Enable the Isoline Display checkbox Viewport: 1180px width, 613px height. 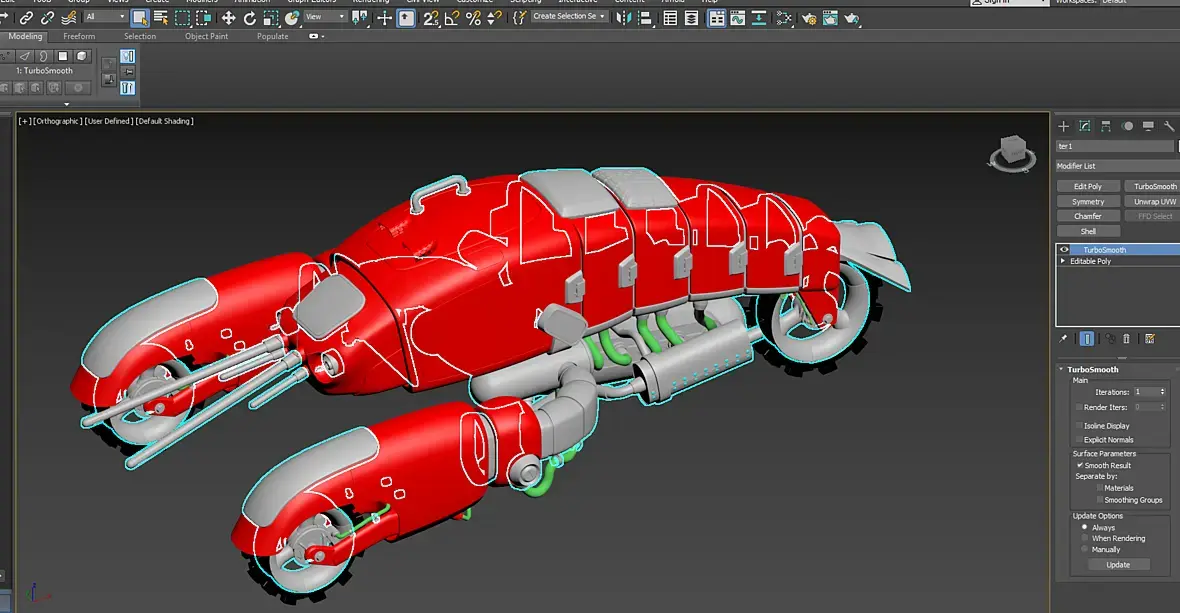pos(1080,426)
